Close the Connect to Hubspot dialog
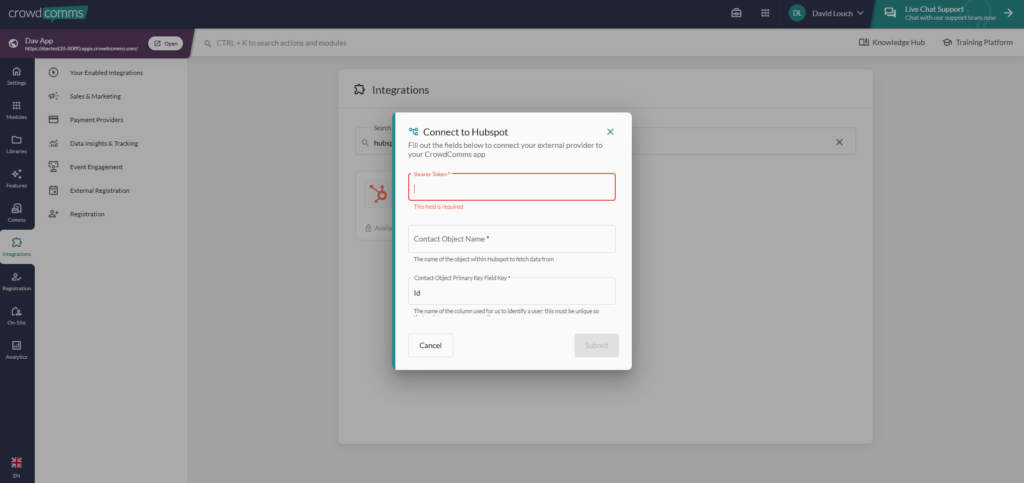 (x=610, y=131)
